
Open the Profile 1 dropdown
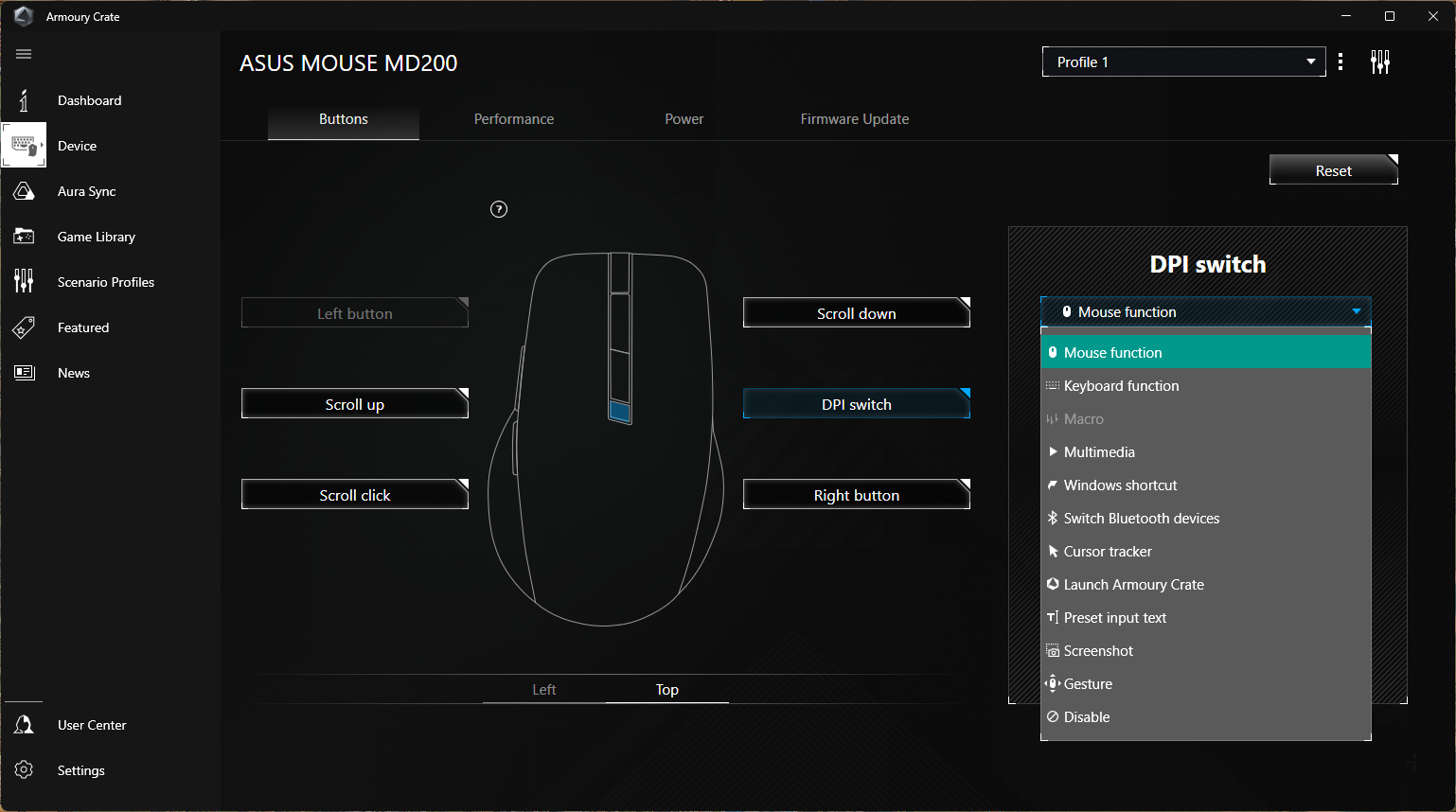[1183, 62]
